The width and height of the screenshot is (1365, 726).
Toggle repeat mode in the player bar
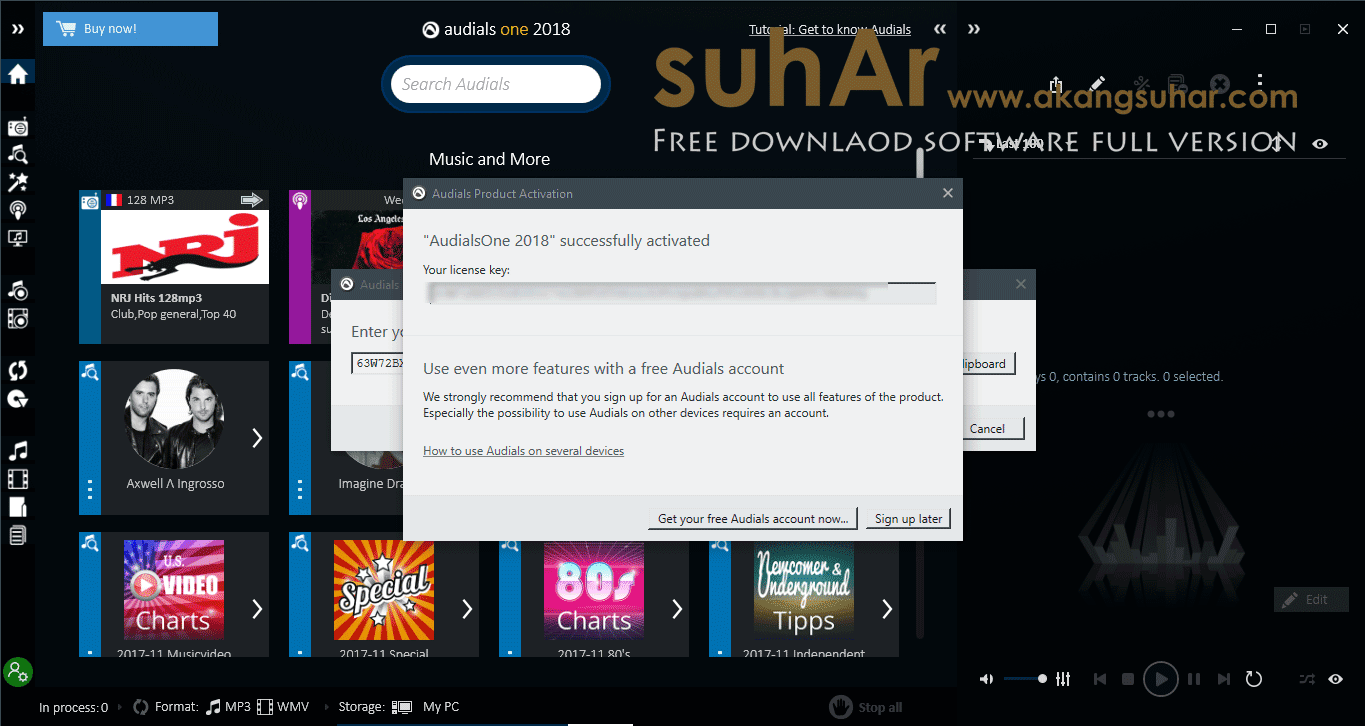1254,679
